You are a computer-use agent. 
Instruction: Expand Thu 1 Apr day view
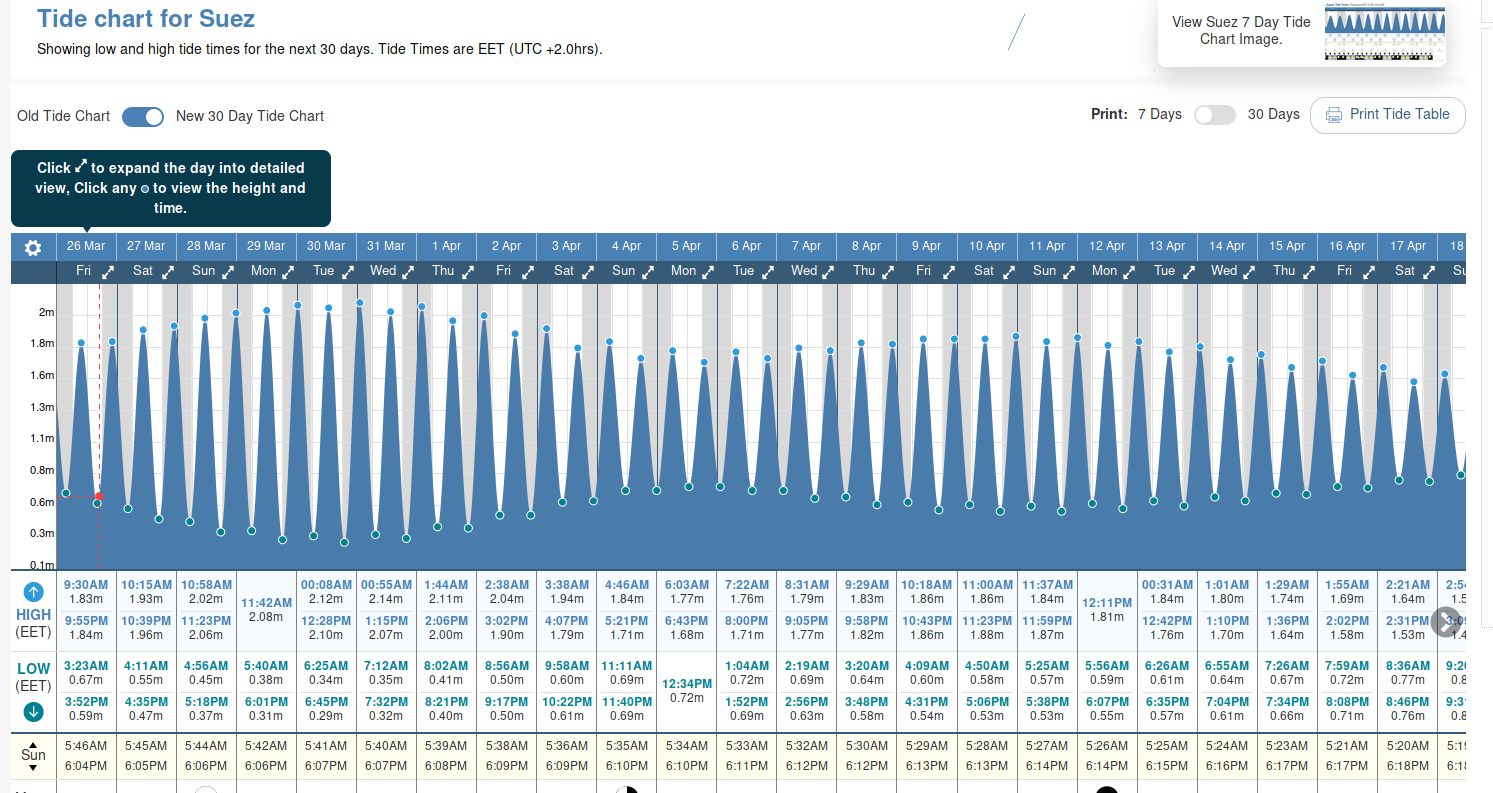tap(468, 272)
